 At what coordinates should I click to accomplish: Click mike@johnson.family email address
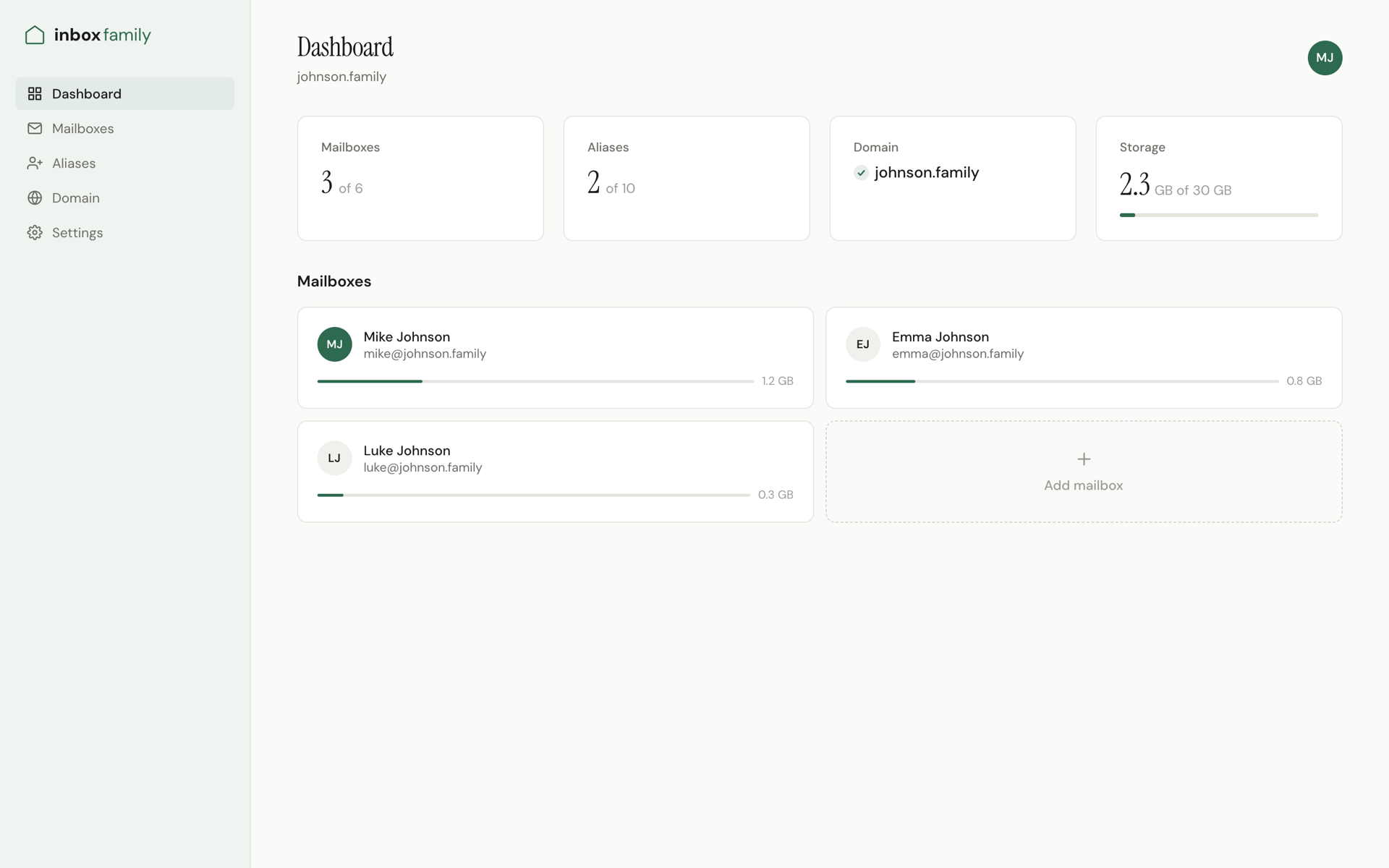(425, 354)
